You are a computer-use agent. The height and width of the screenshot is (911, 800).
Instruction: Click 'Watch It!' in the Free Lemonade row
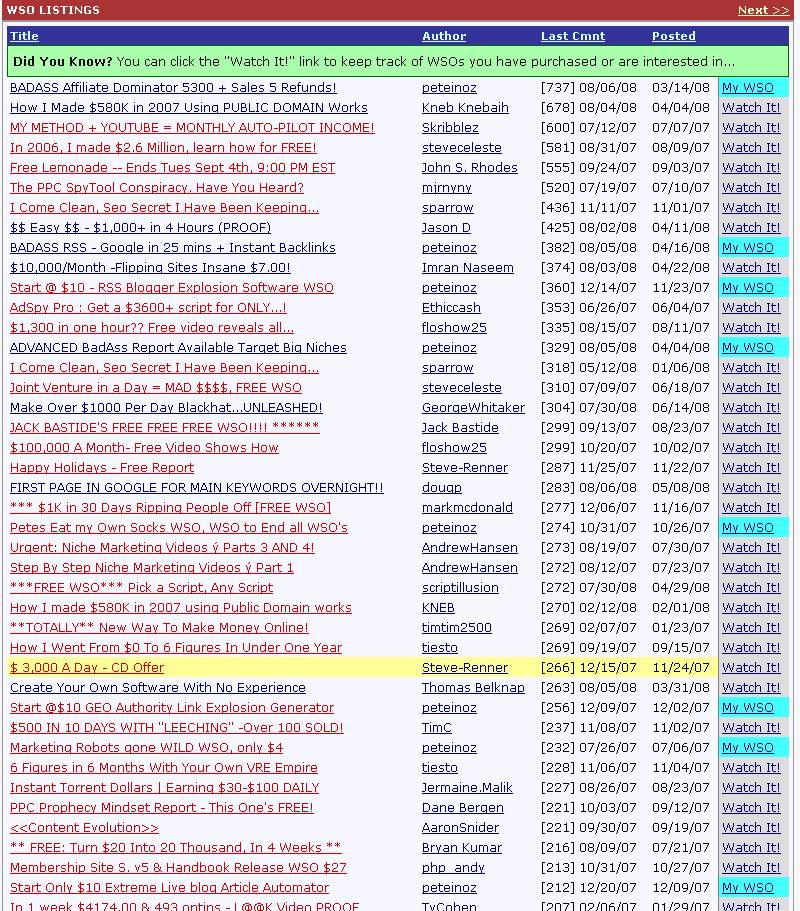pos(751,168)
